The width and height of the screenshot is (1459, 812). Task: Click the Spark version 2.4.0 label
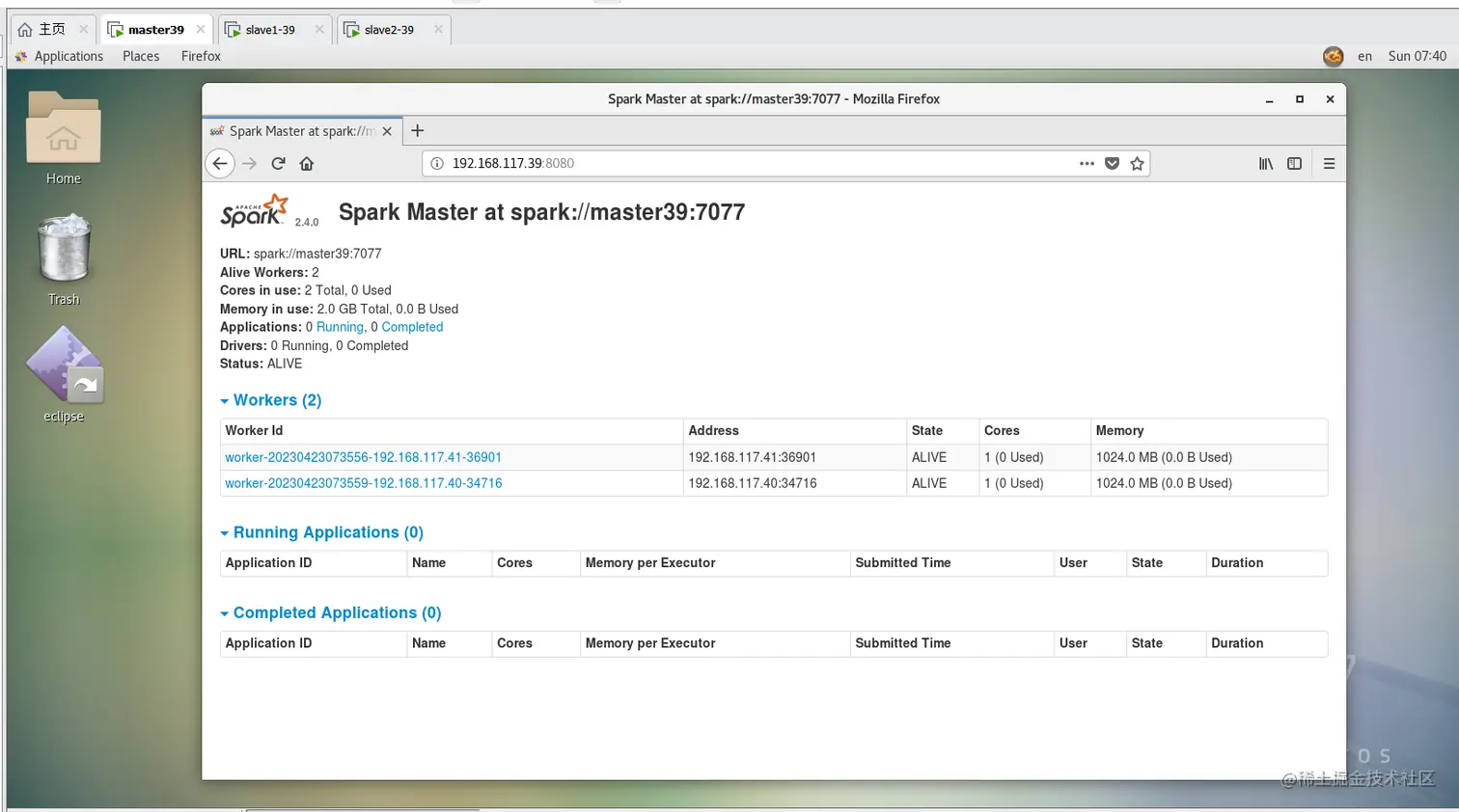(x=307, y=222)
